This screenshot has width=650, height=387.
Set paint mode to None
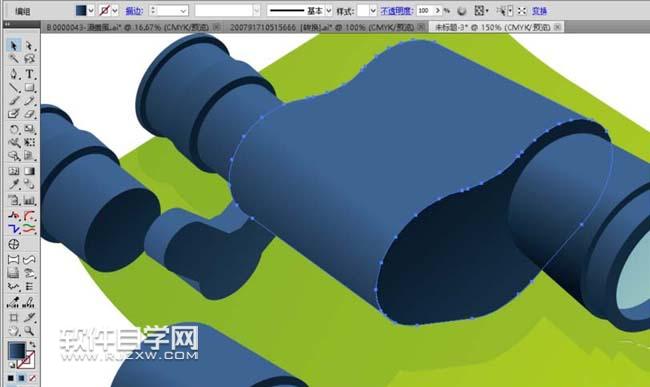click(x=32, y=378)
